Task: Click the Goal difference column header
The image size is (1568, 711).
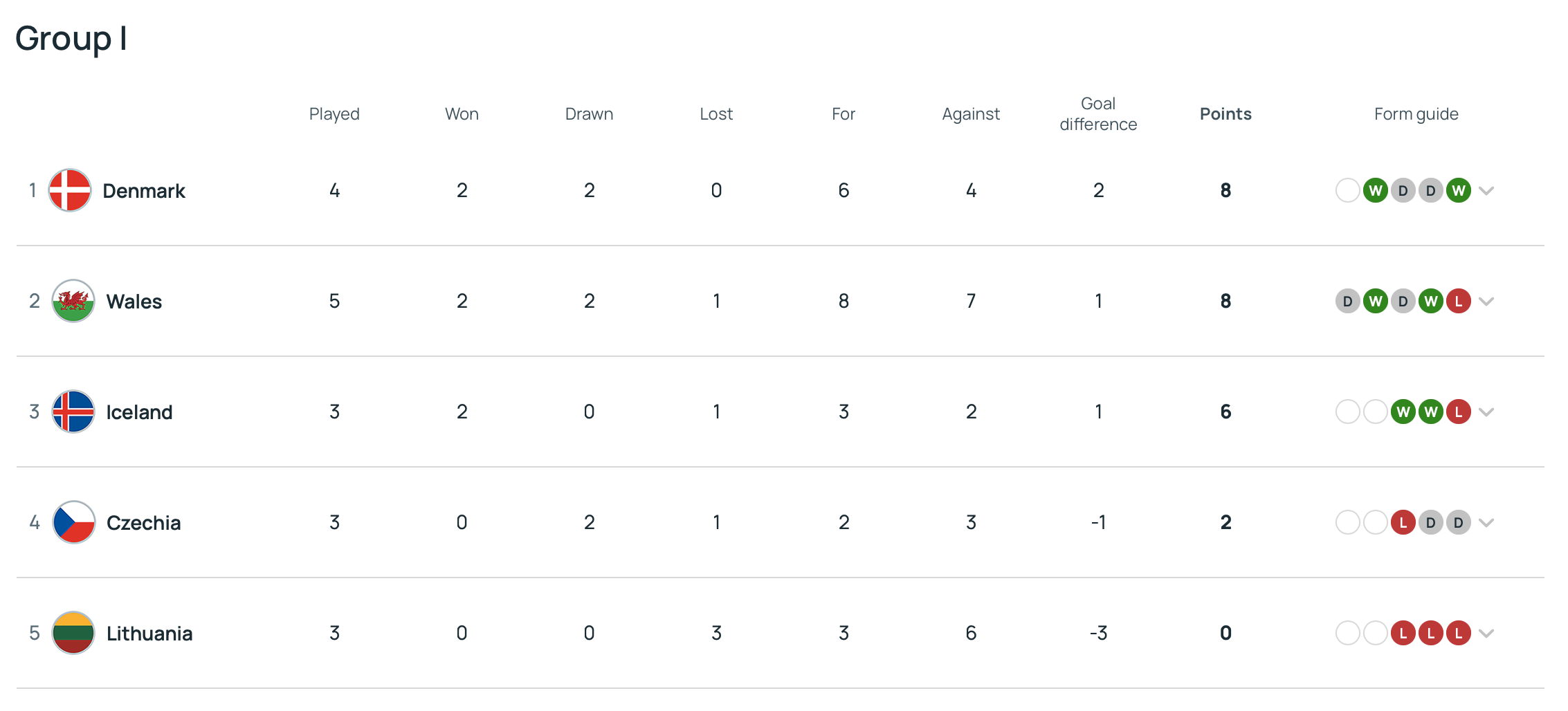Action: (x=1098, y=114)
